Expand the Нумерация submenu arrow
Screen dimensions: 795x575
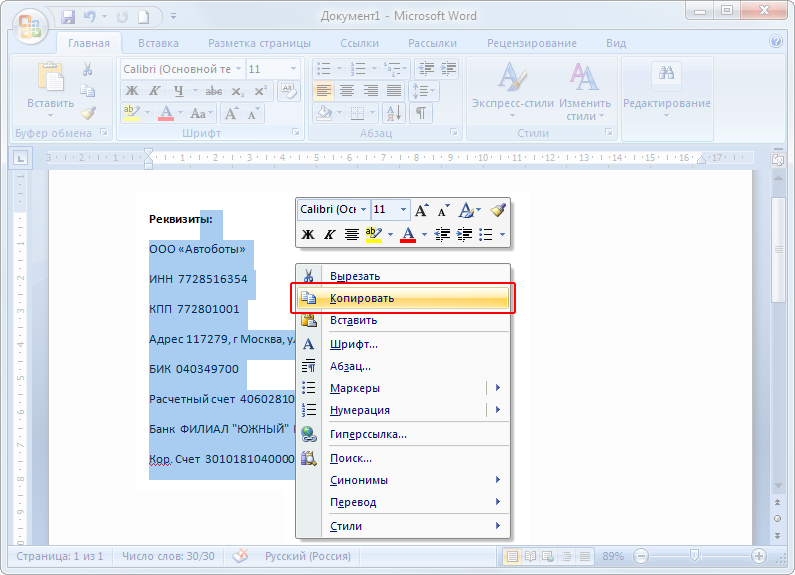(x=498, y=410)
